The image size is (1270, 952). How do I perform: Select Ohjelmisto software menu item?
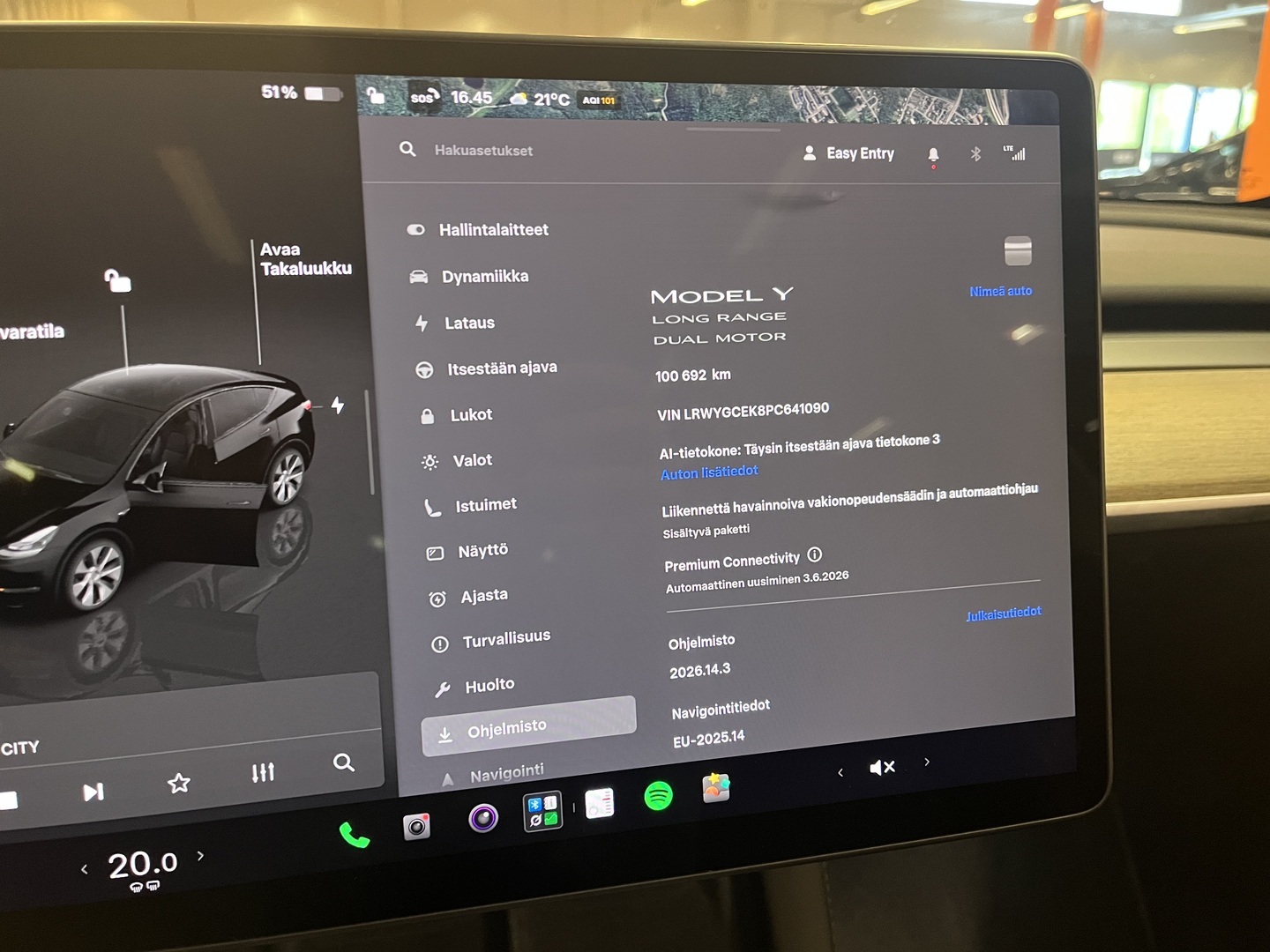[x=528, y=726]
